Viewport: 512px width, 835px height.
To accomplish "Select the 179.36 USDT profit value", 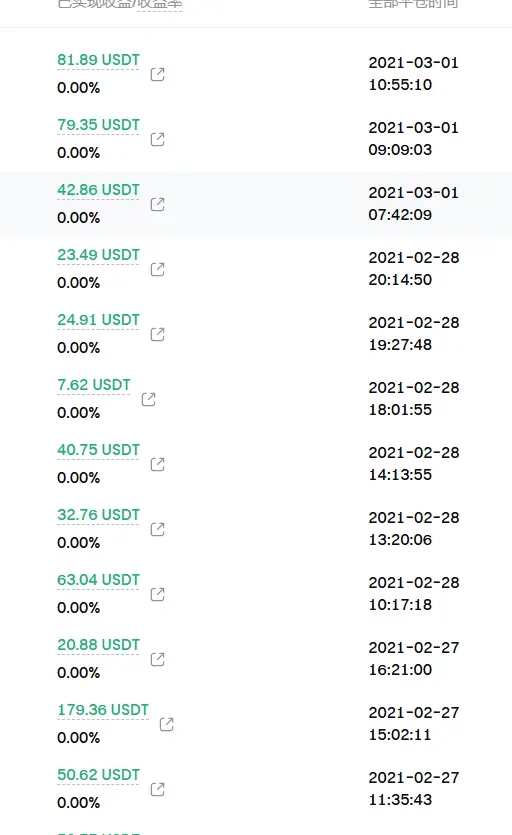I will point(103,710).
